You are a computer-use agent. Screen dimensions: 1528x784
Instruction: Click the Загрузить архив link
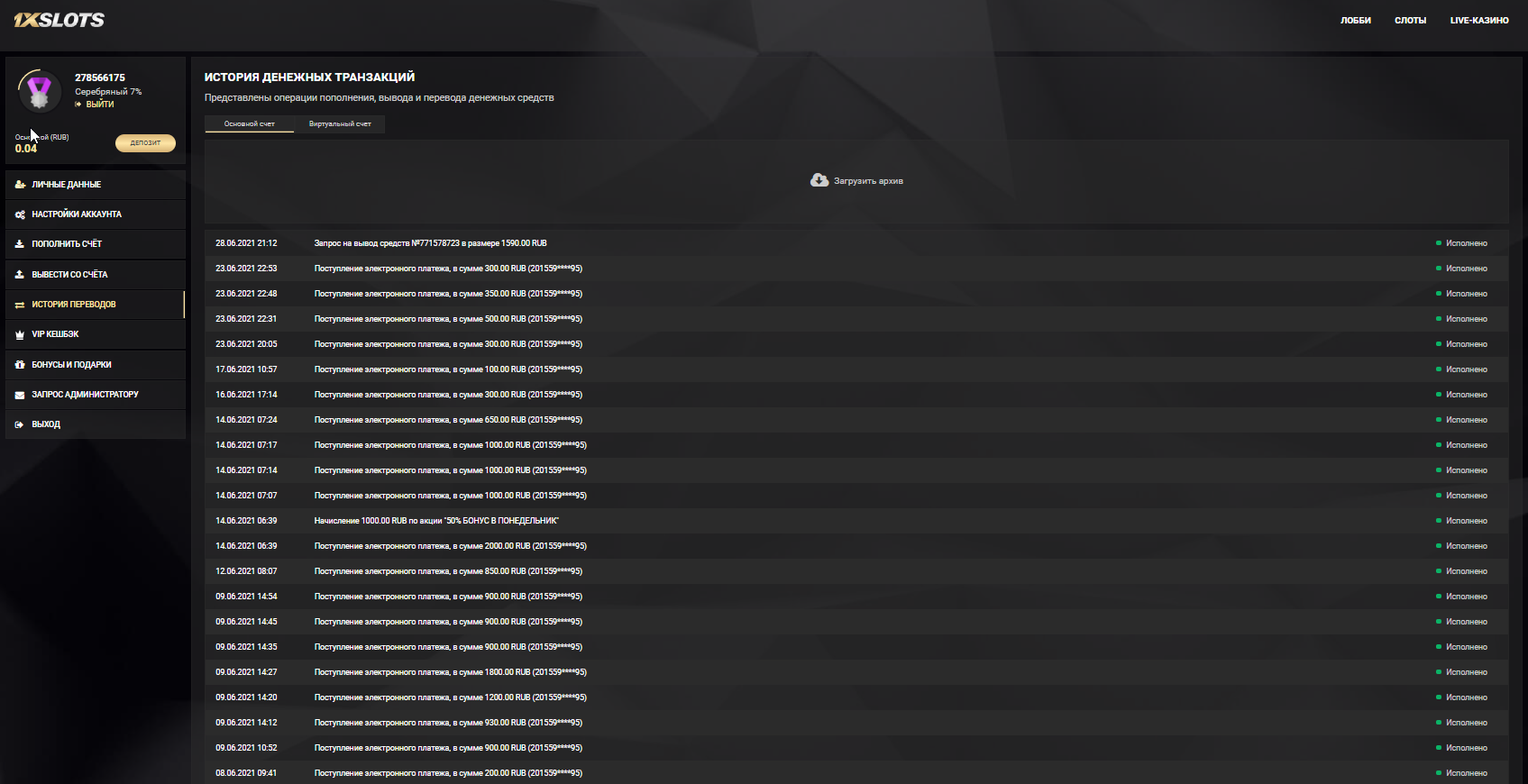[x=868, y=181]
